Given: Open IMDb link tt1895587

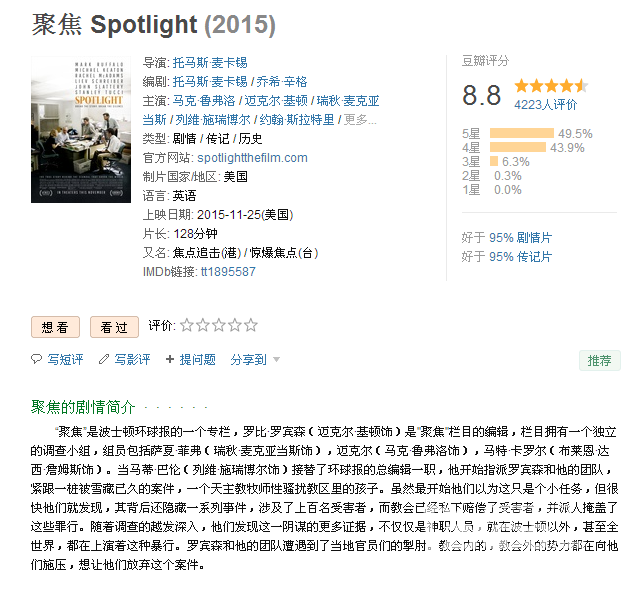Looking at the screenshot, I should coord(228,271).
